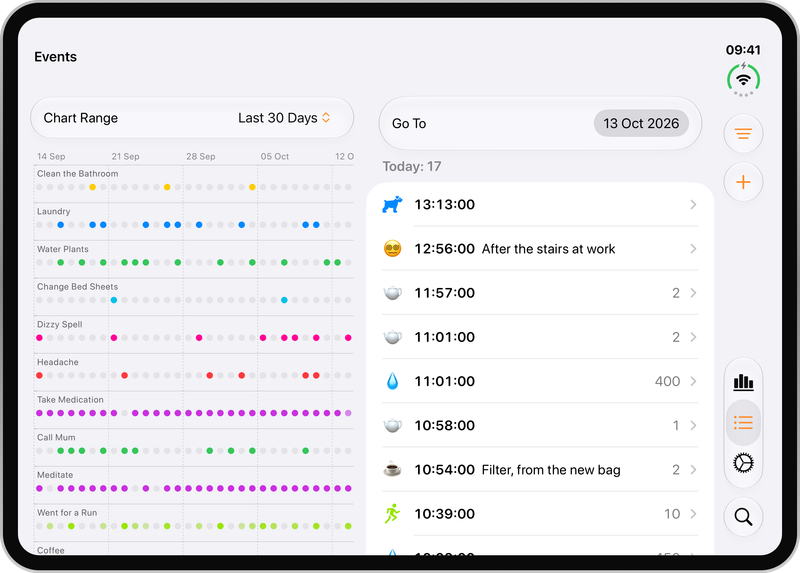Click the 'Go To' label
The height and width of the screenshot is (573, 800).
tap(409, 123)
